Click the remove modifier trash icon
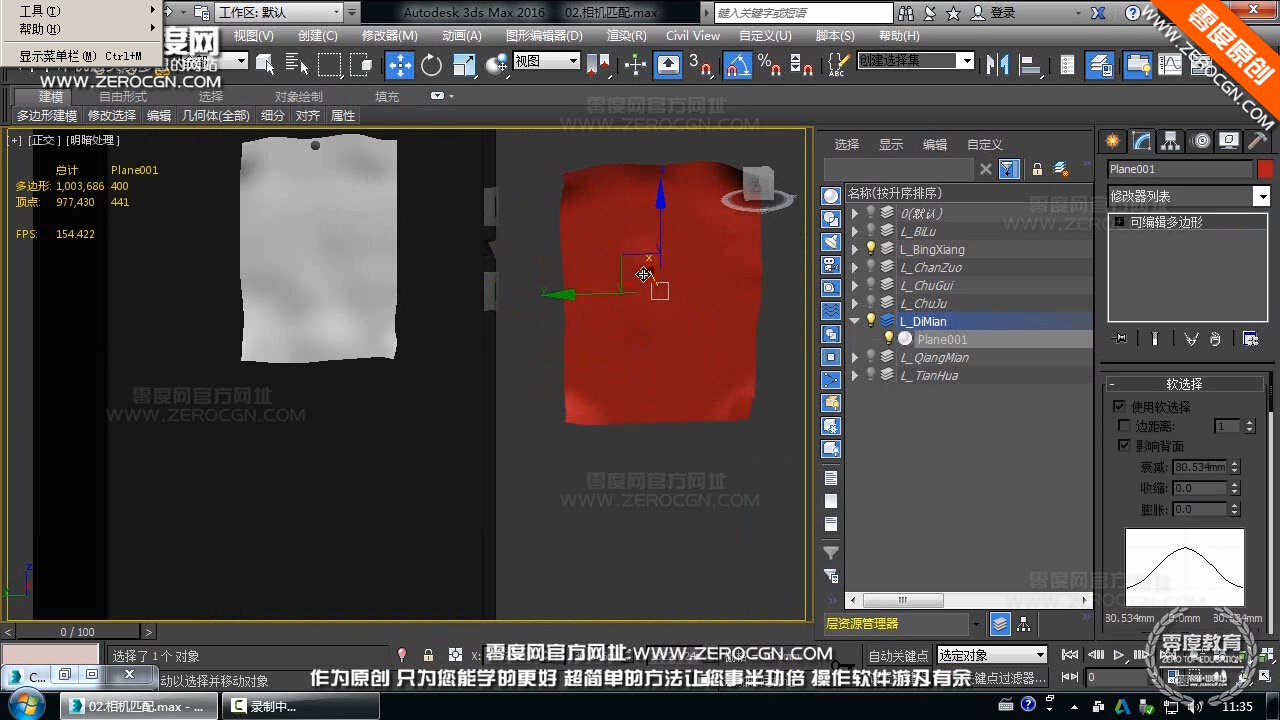Image resolution: width=1280 pixels, height=720 pixels. [1215, 339]
